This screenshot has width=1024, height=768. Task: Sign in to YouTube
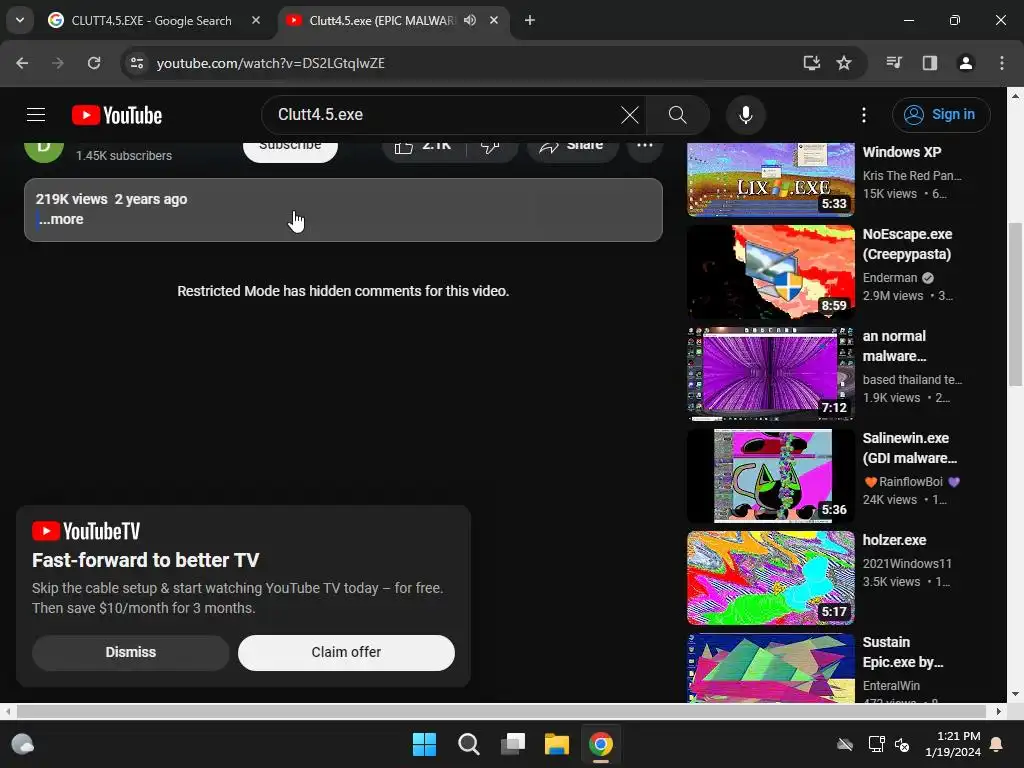(941, 115)
